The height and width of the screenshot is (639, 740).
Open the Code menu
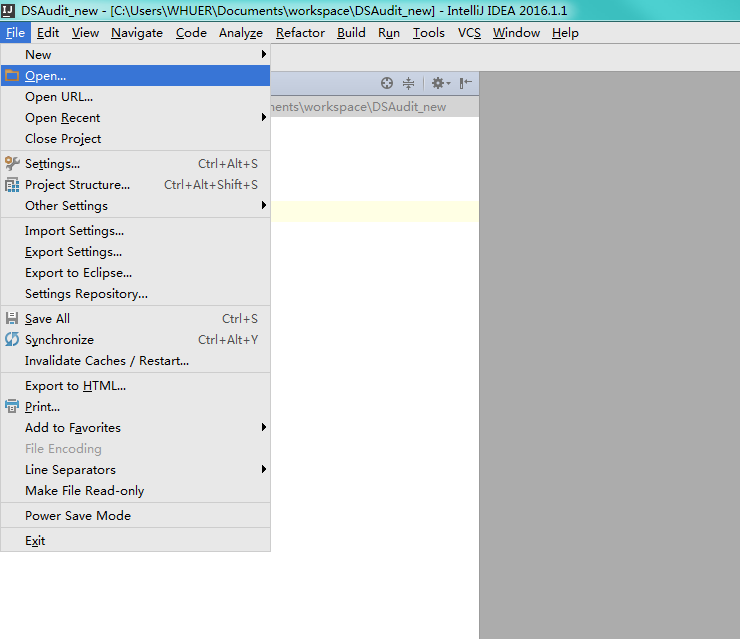pyautogui.click(x=191, y=33)
